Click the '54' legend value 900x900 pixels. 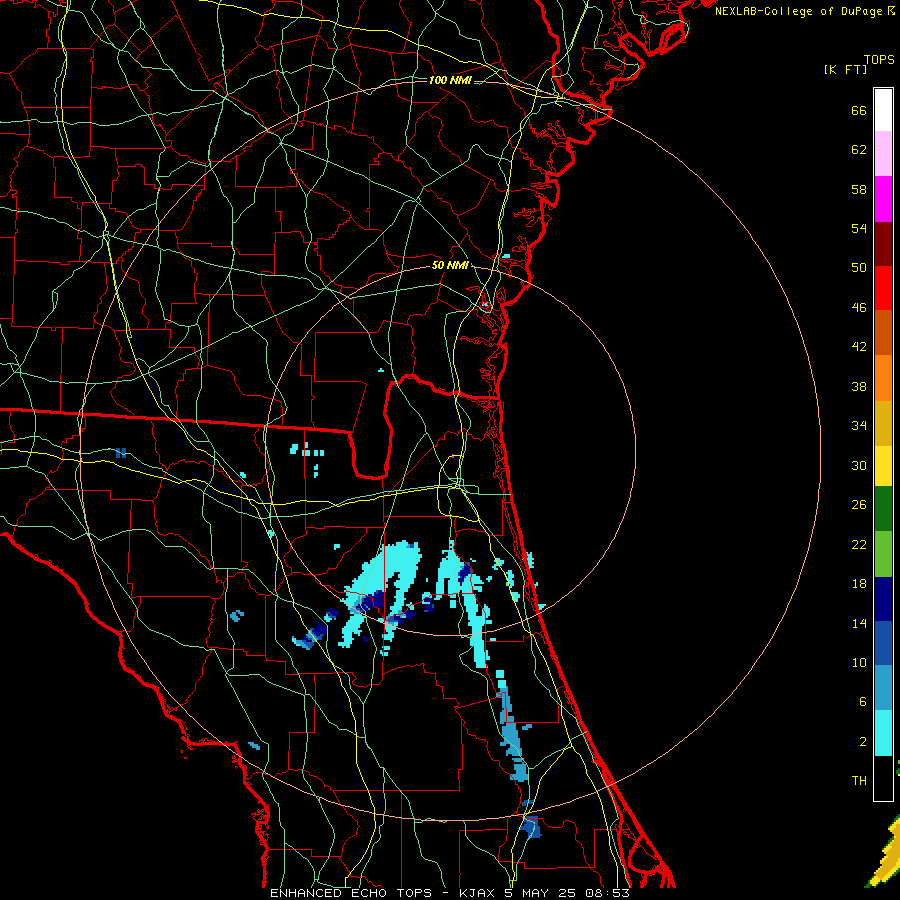(x=859, y=228)
